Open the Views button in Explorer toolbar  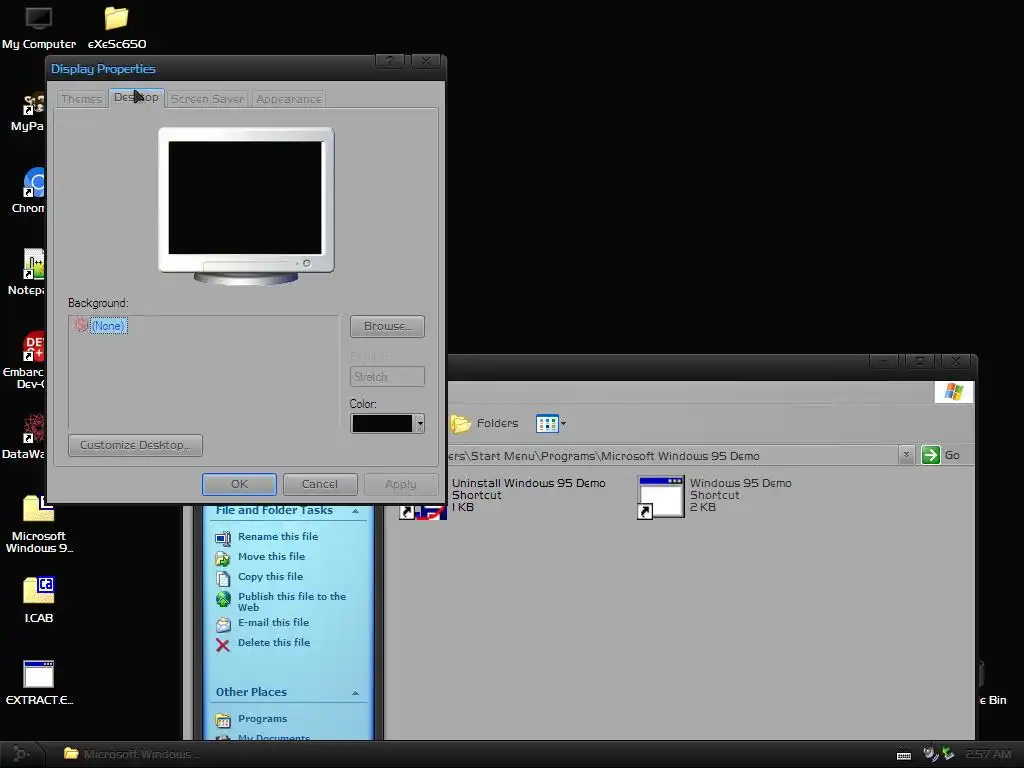click(551, 424)
